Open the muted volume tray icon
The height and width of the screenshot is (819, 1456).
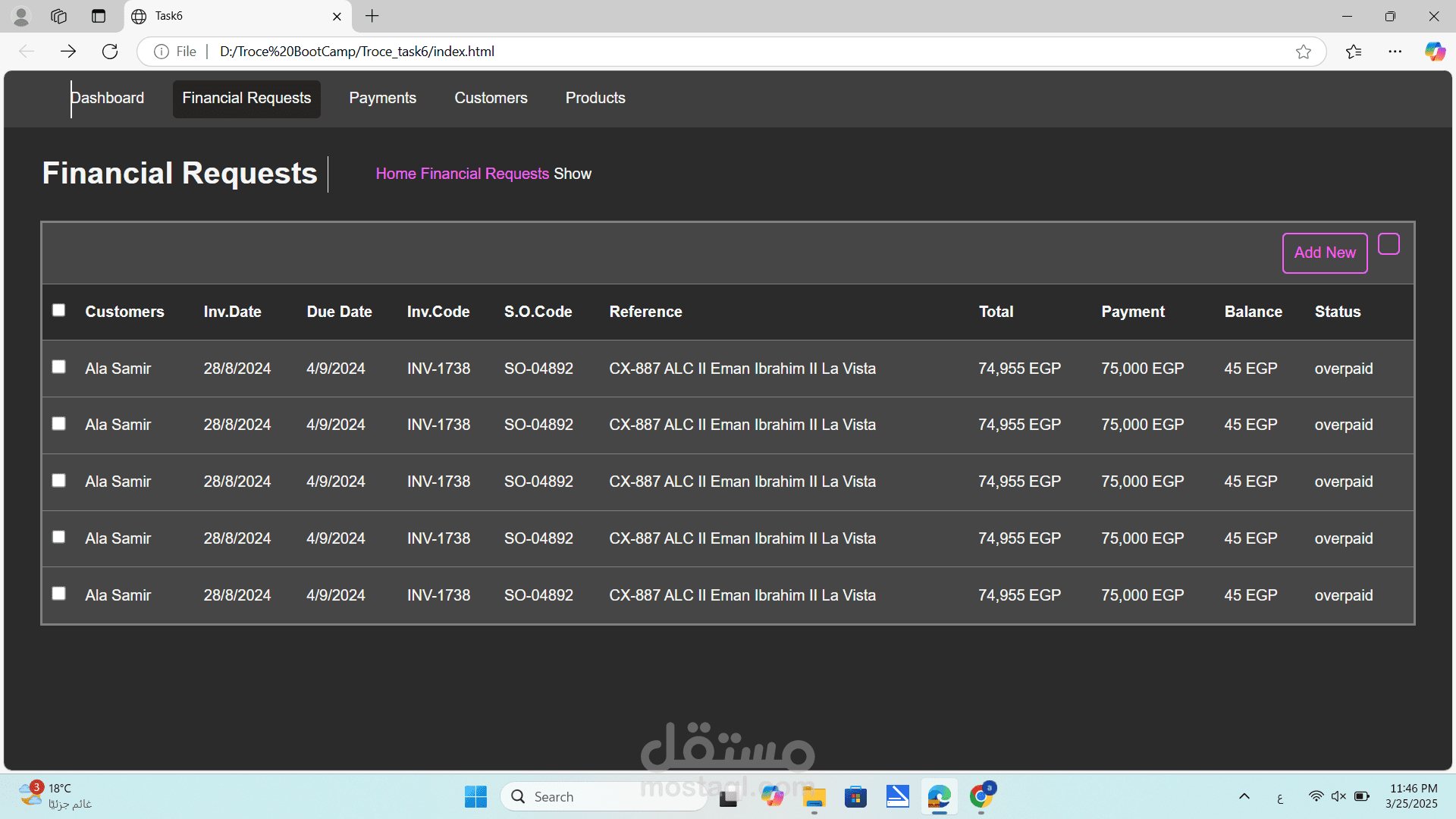(x=1338, y=796)
